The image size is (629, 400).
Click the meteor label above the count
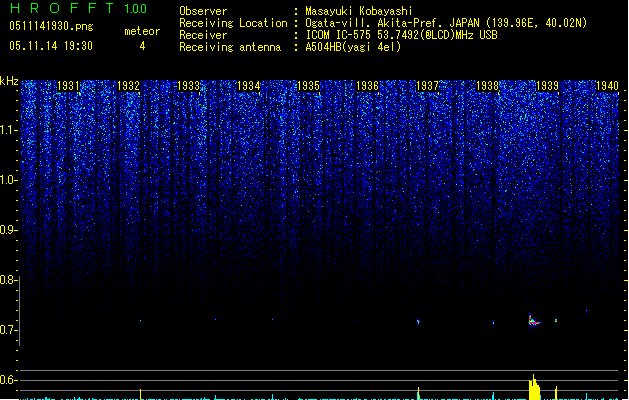point(142,31)
